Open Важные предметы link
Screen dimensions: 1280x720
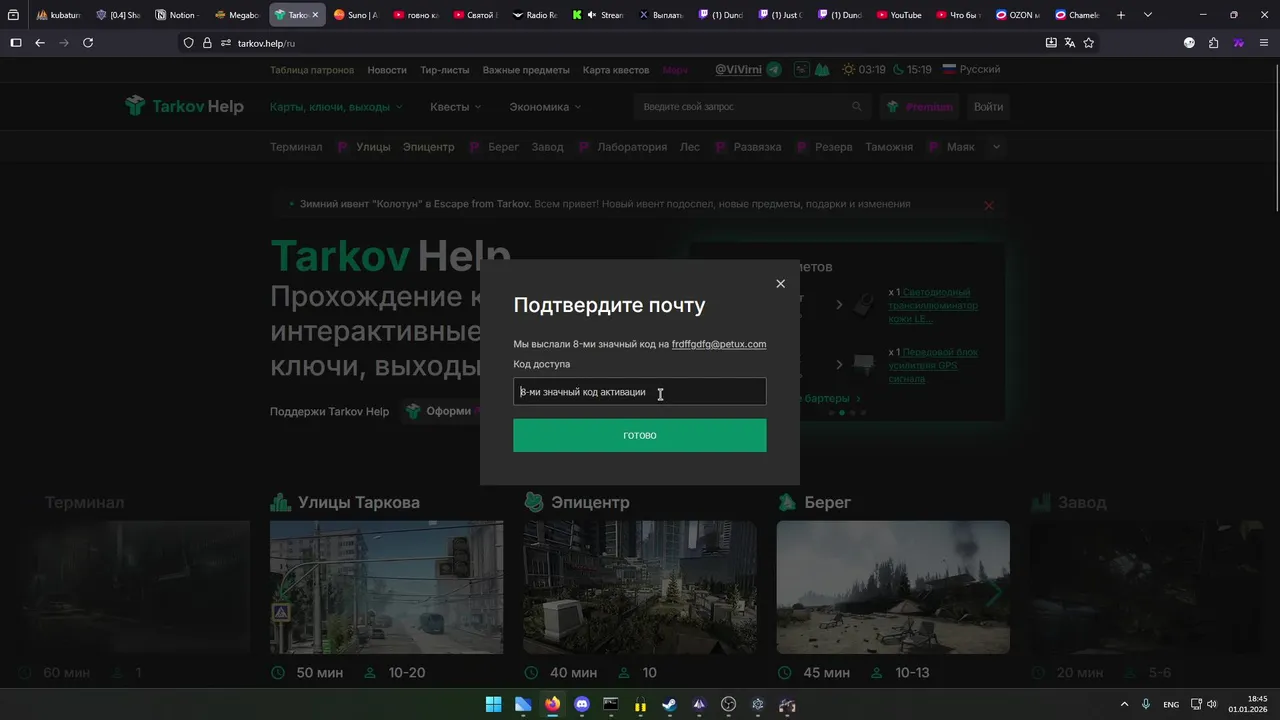pyautogui.click(x=526, y=70)
